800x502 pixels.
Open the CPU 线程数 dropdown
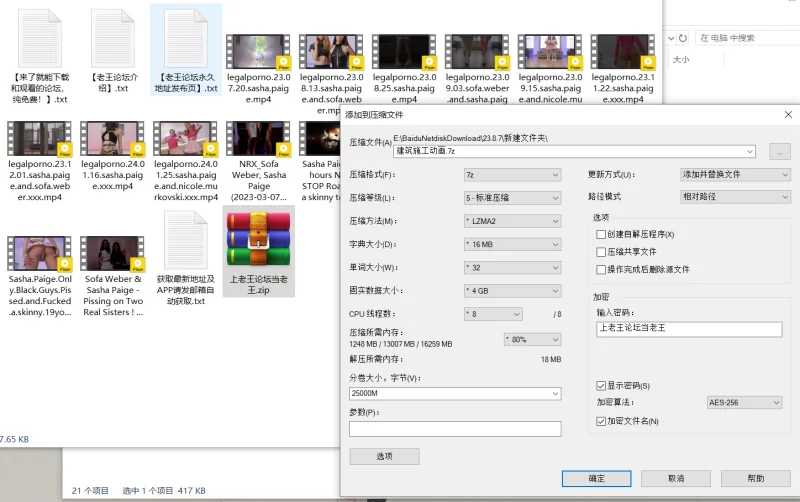(x=493, y=314)
